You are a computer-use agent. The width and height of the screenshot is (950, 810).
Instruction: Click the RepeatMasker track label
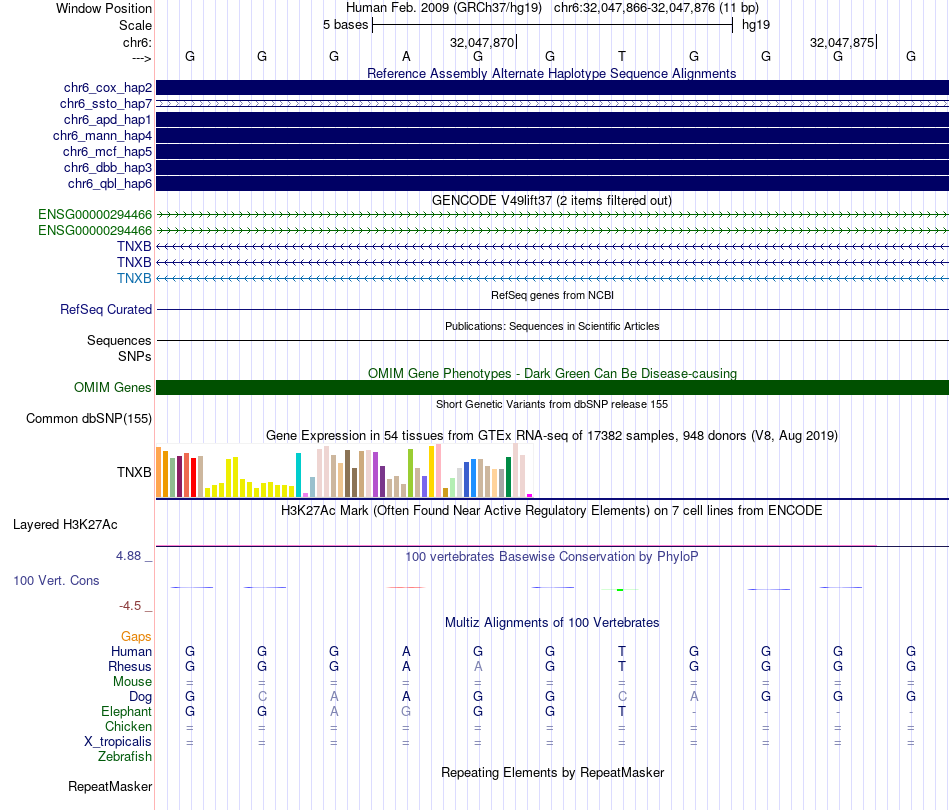109,787
